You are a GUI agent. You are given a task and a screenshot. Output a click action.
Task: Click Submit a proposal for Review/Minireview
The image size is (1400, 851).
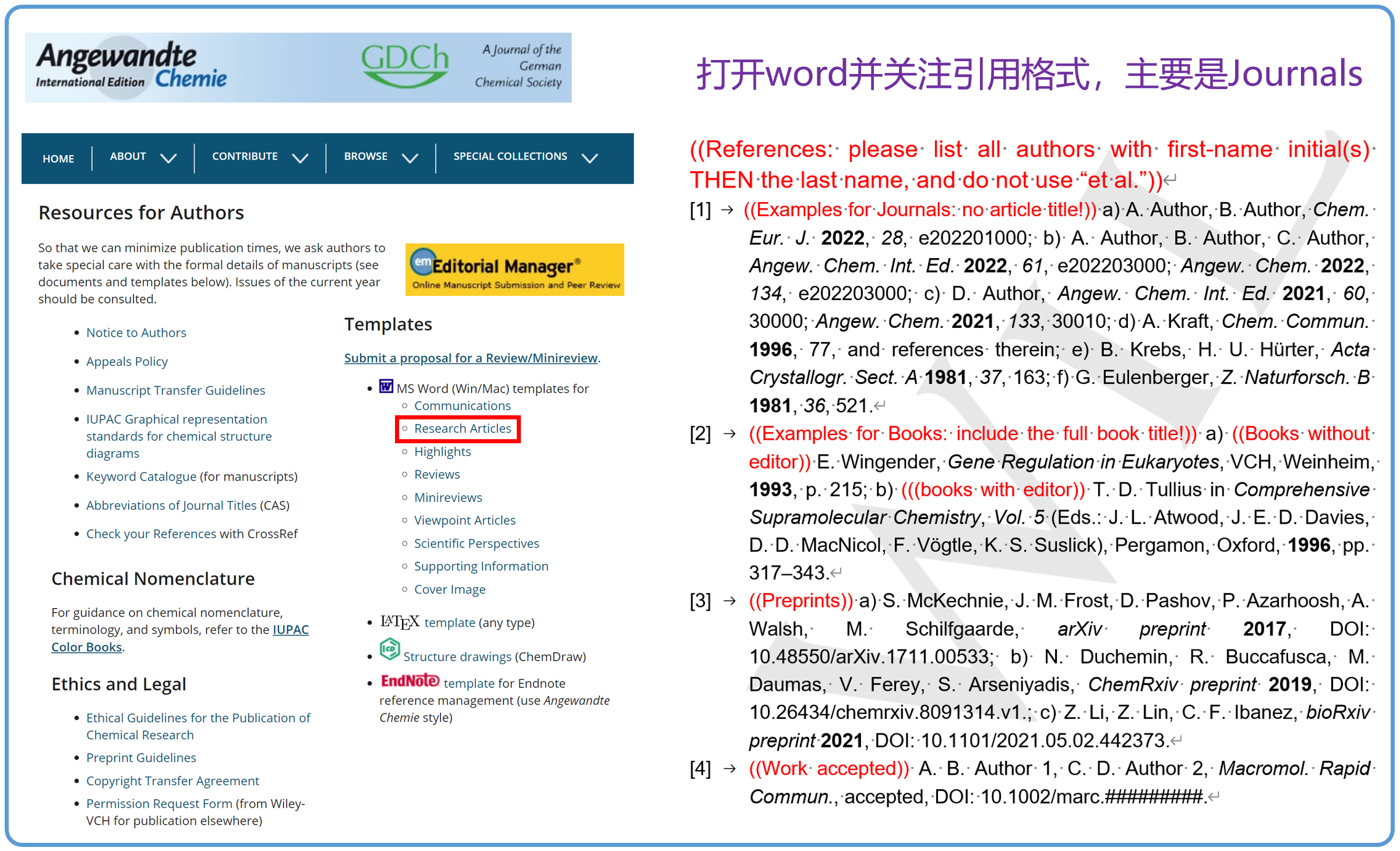470,358
